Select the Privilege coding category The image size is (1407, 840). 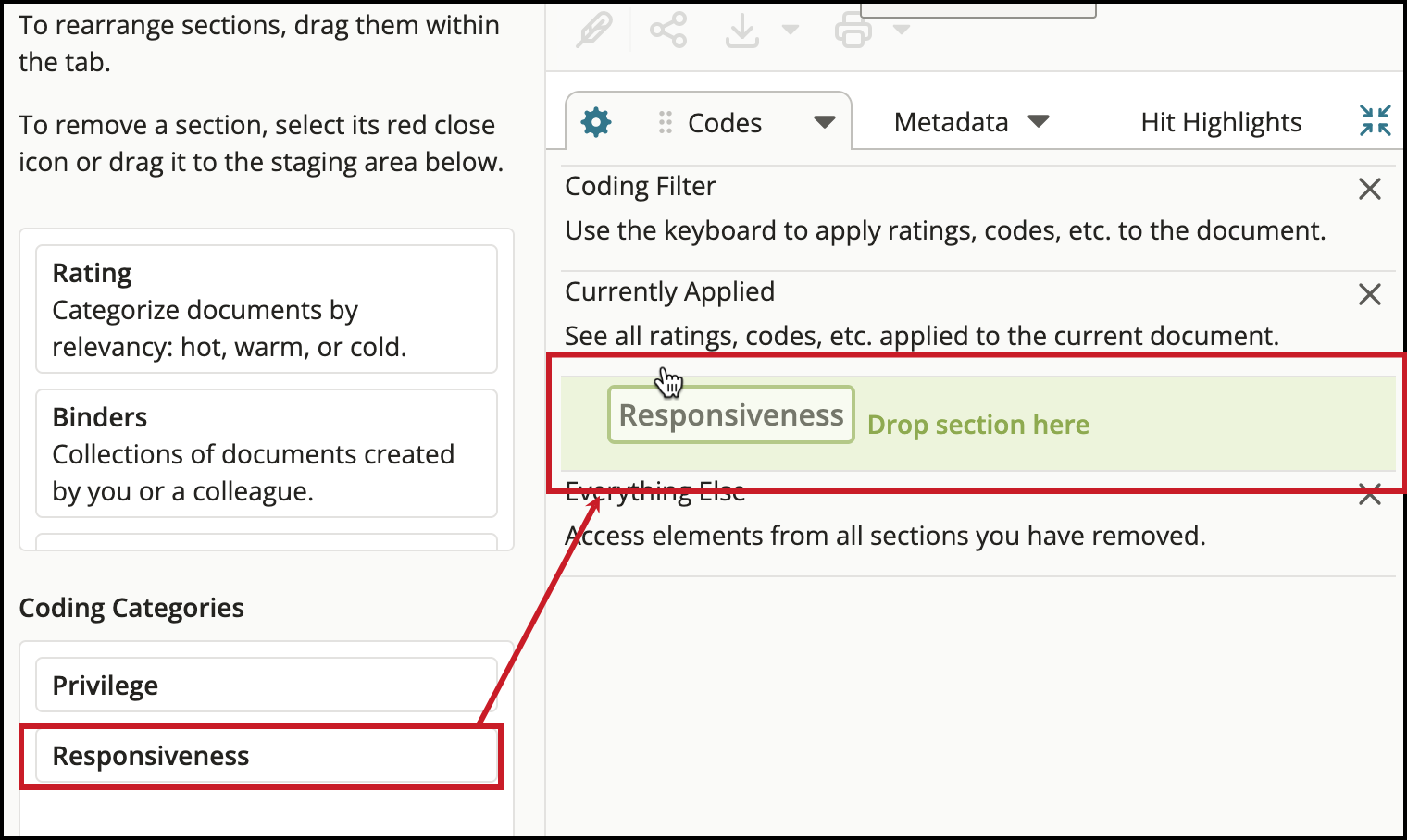(266, 685)
